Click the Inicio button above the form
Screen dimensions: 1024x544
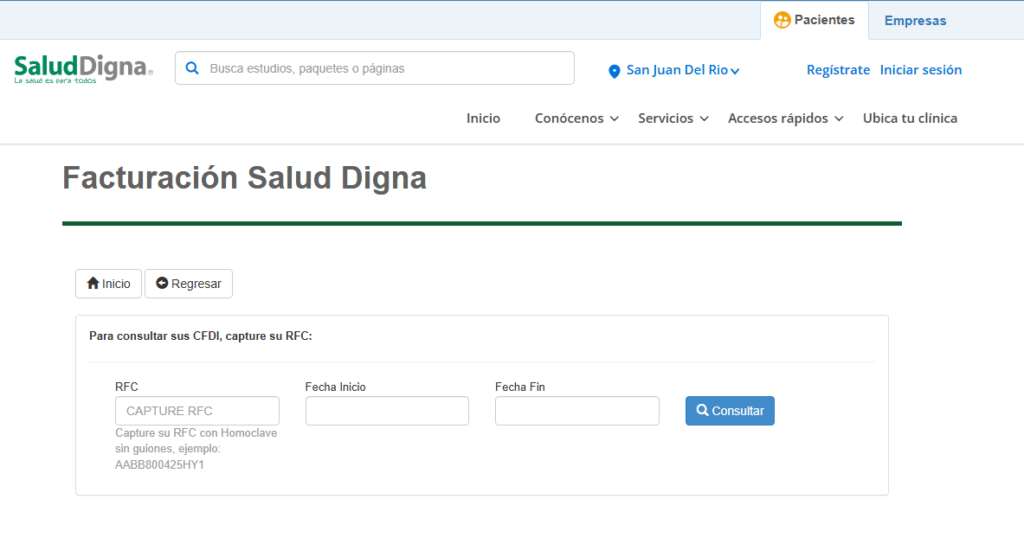(x=108, y=283)
